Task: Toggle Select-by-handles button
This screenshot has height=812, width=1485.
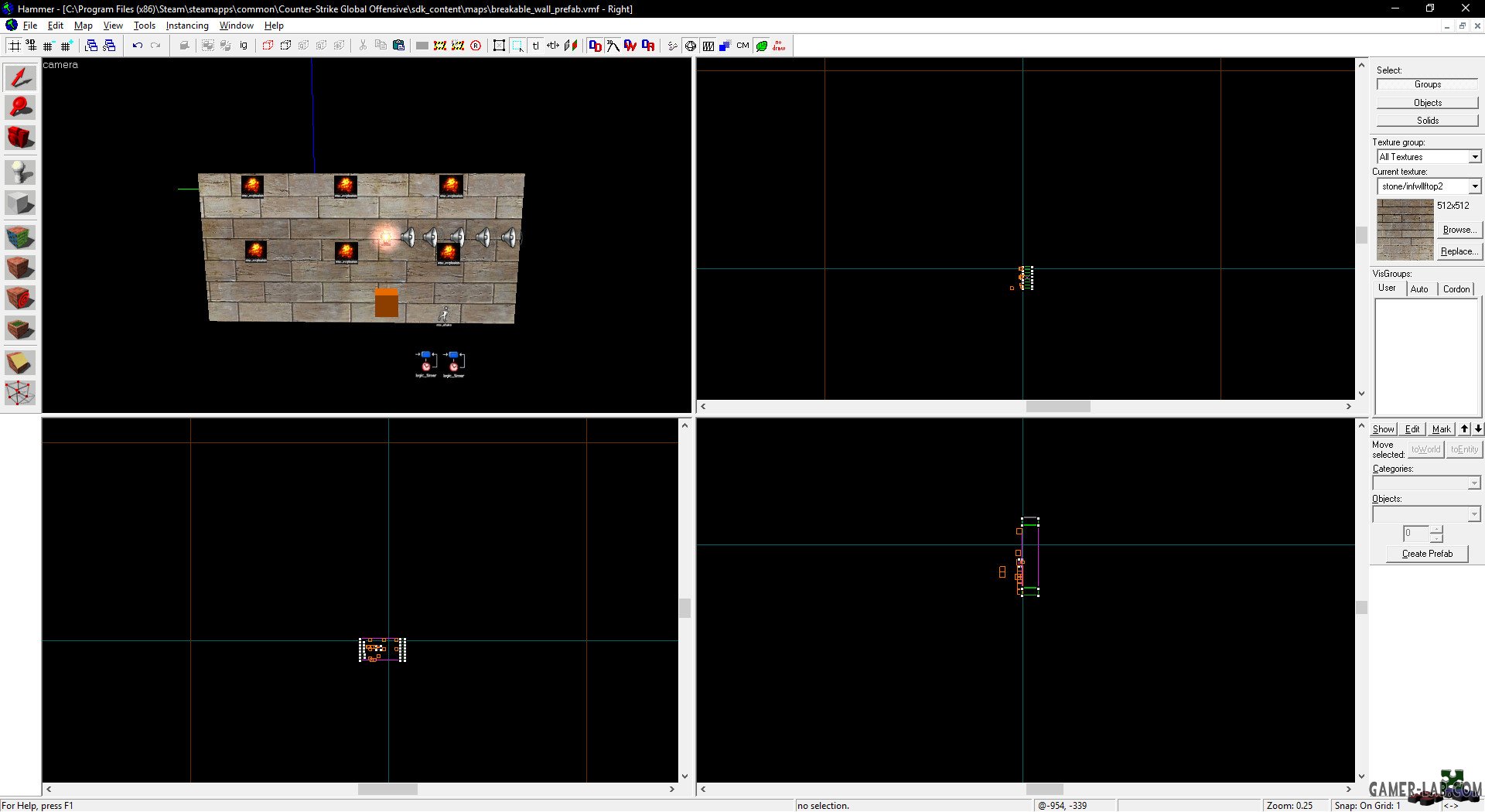Action: [500, 46]
